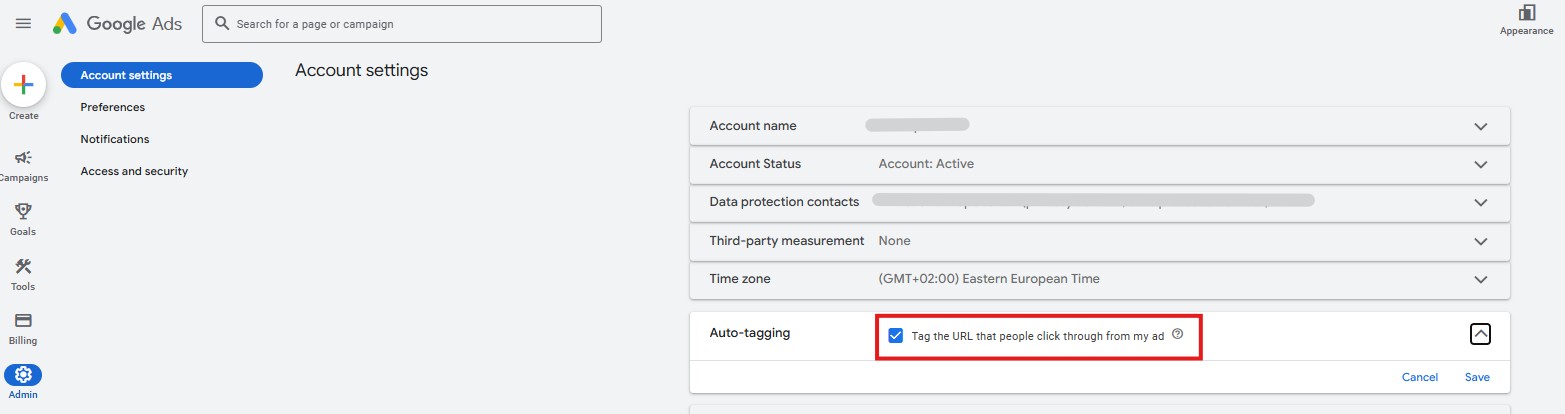Click the Create plus button
The image size is (1565, 414).
(23, 85)
